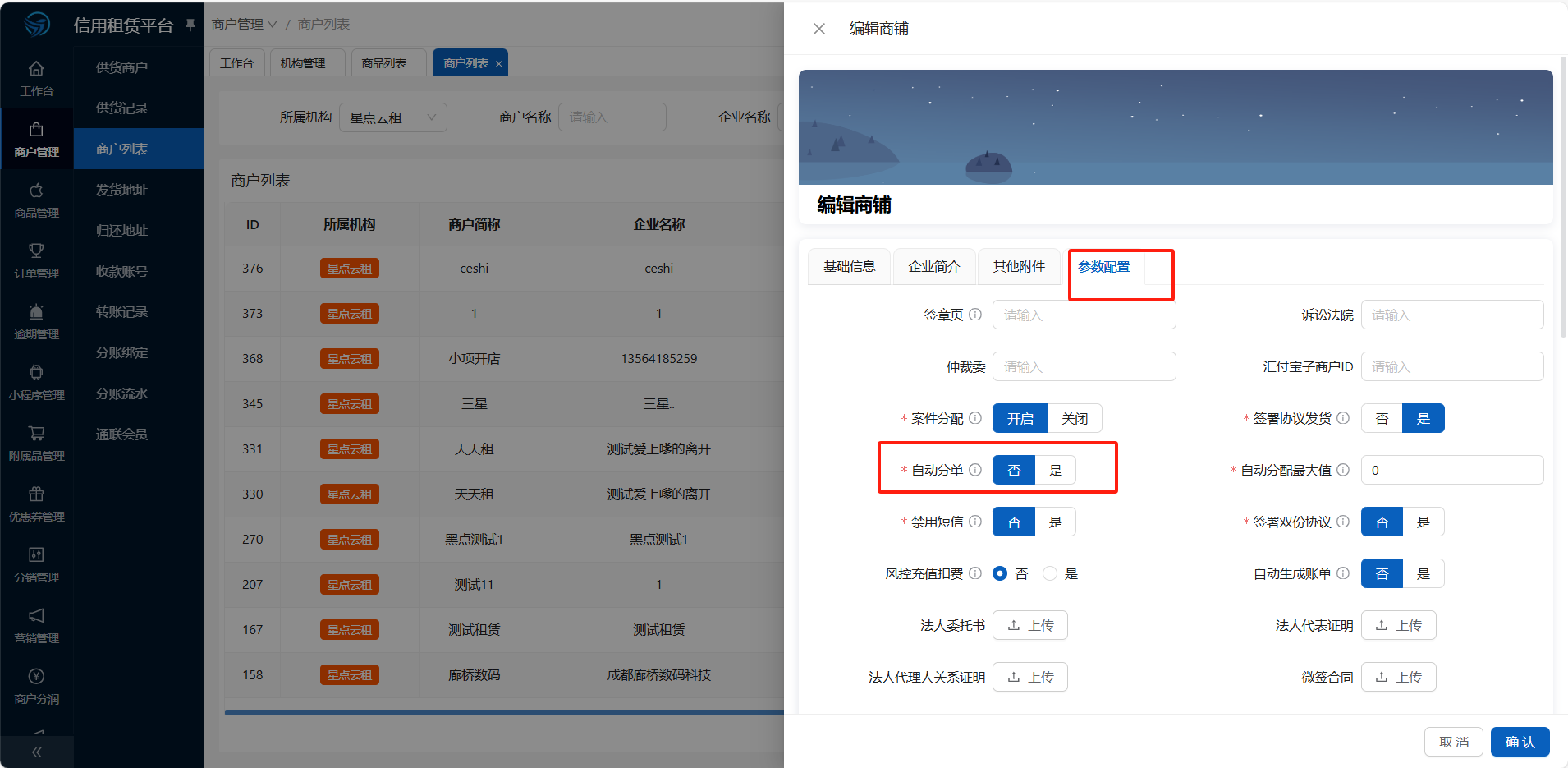Image resolution: width=1568 pixels, height=768 pixels.
Task: Click the 签章页 input field
Action: [x=1084, y=315]
